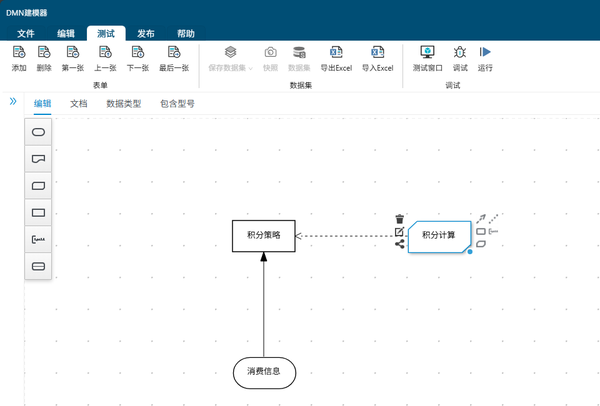Image resolution: width=600 pixels, height=406 pixels.
Task: Expand the left side panel chevron
Action: click(x=13, y=101)
